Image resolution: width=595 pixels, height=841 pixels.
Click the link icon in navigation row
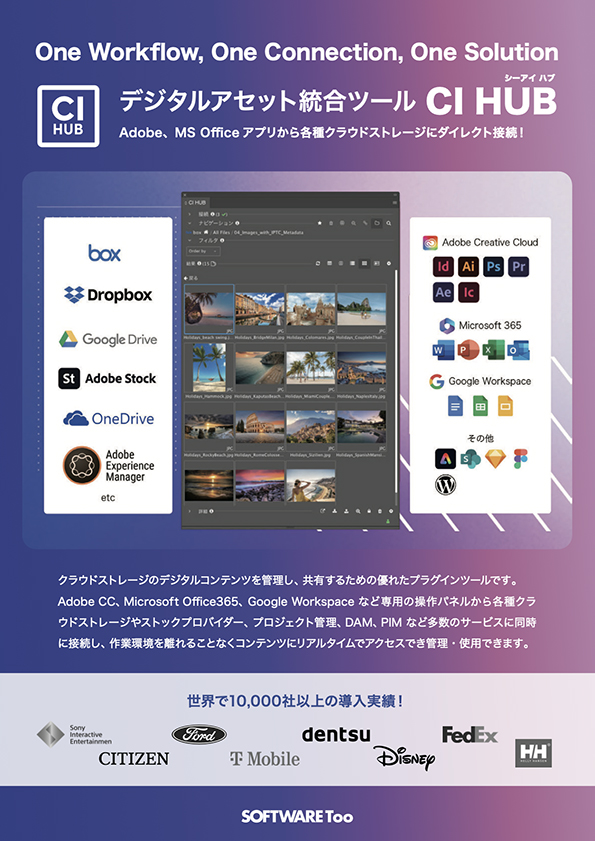pyautogui.click(x=365, y=223)
